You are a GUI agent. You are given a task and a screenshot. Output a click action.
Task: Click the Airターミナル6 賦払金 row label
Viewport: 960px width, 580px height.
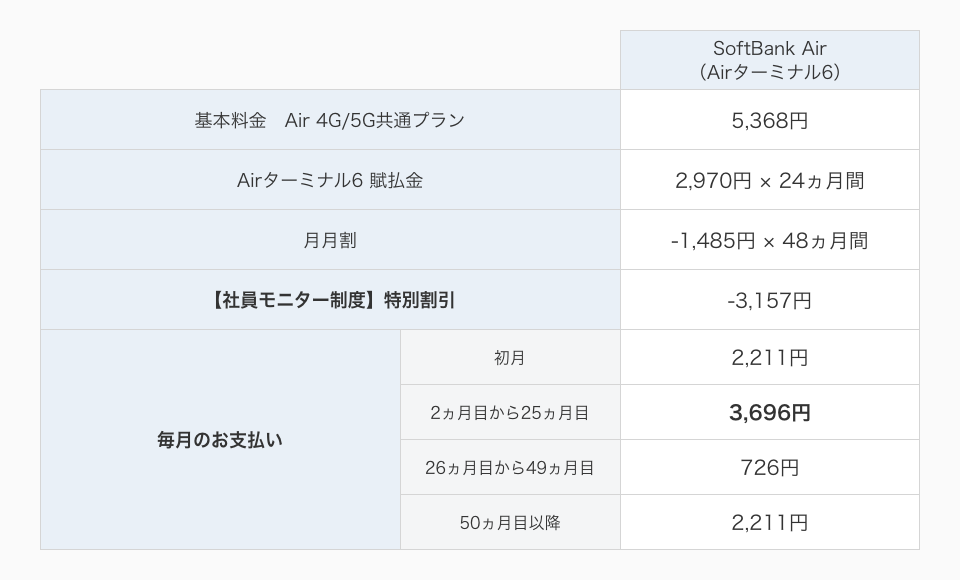click(330, 180)
